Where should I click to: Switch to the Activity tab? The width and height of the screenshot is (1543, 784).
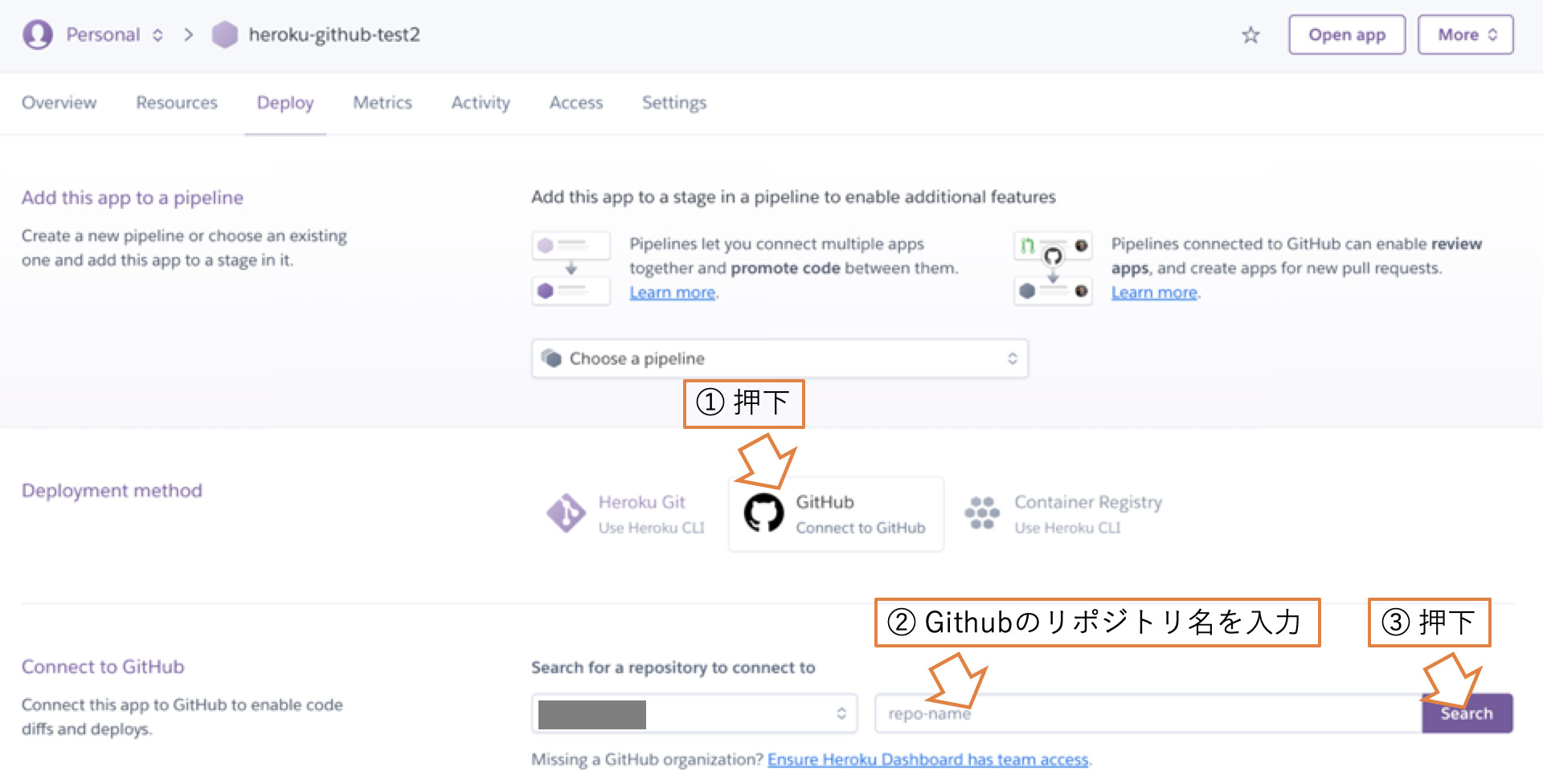pyautogui.click(x=480, y=103)
